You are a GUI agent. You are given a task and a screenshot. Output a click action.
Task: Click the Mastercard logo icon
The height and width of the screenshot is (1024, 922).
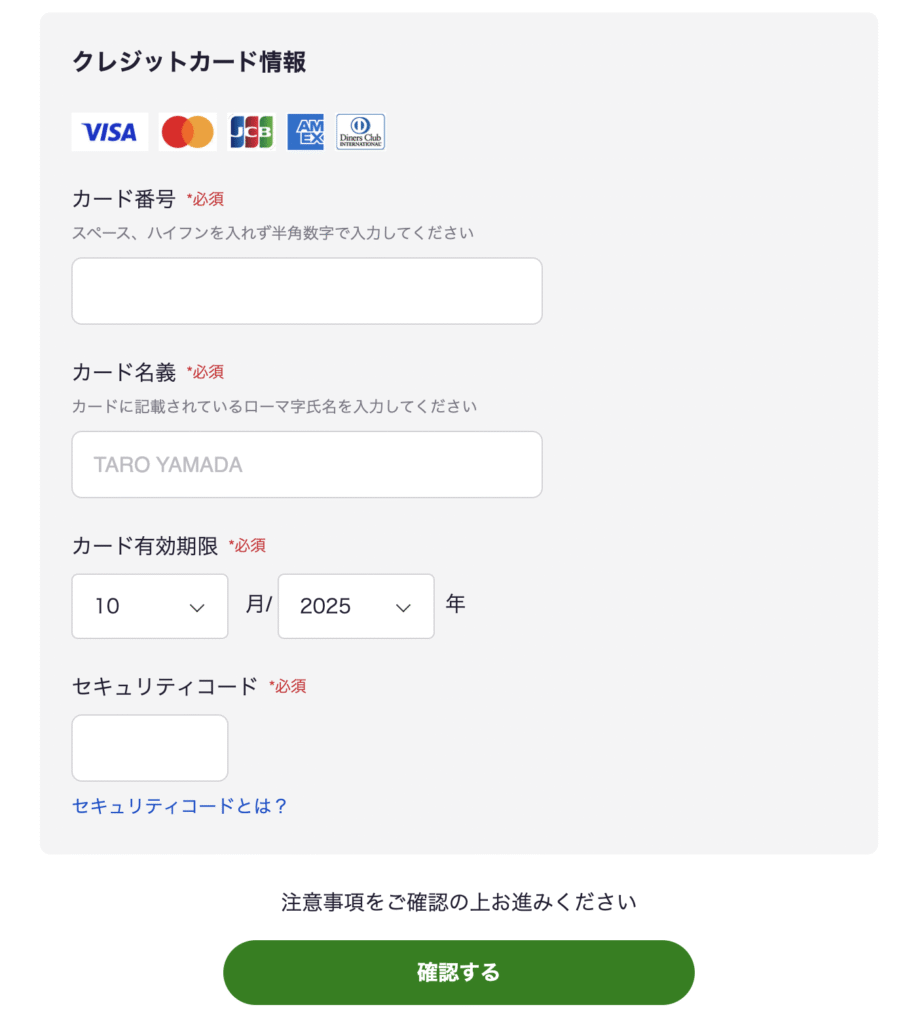tap(188, 132)
